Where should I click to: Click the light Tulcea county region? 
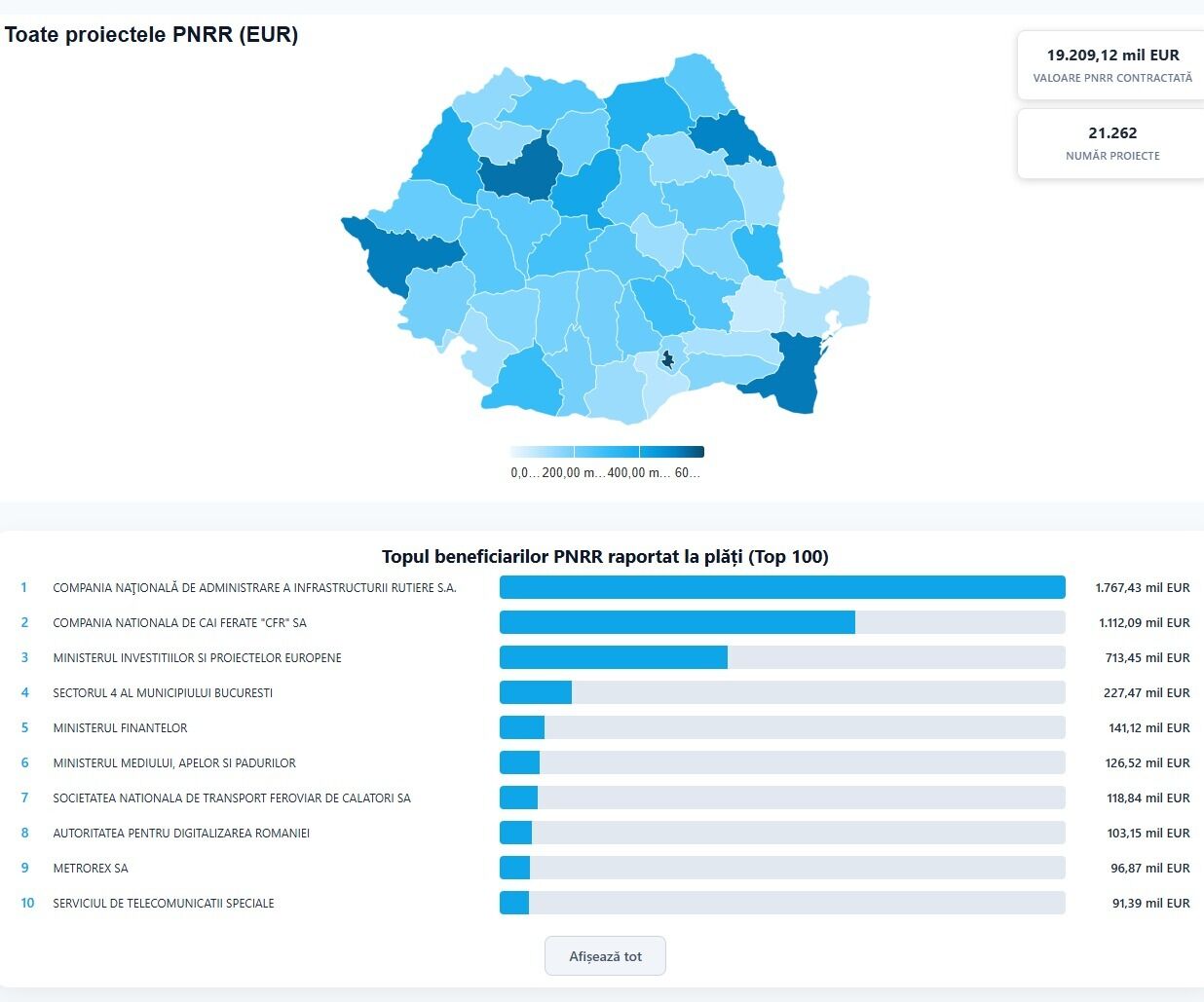[828, 302]
